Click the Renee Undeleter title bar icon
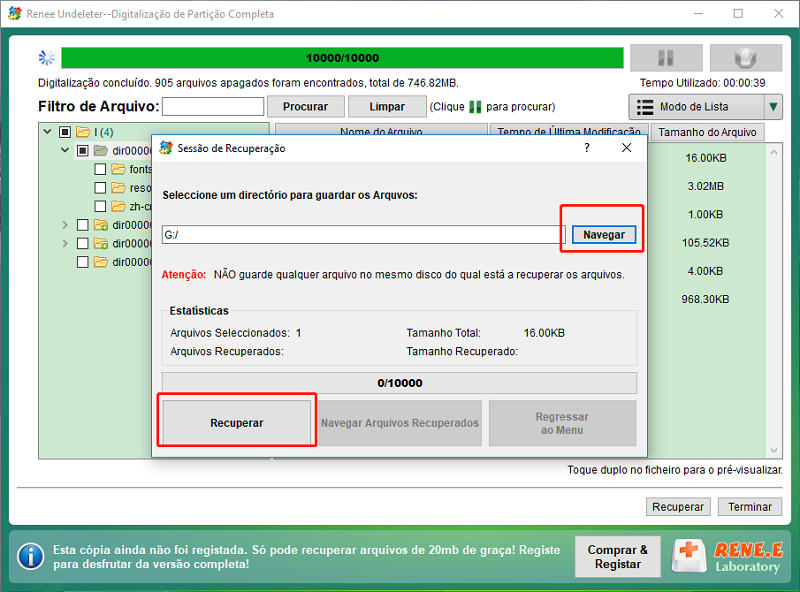The width and height of the screenshot is (800, 592). coord(15,13)
